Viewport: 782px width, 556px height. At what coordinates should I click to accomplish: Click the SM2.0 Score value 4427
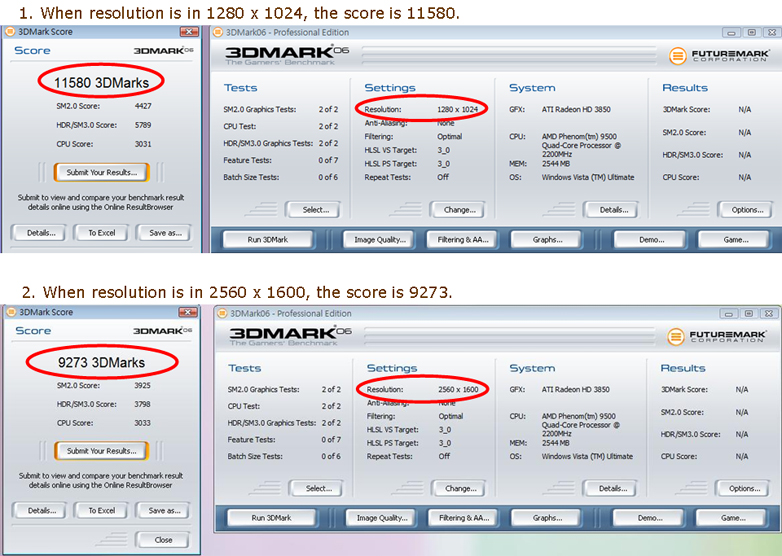click(x=143, y=106)
